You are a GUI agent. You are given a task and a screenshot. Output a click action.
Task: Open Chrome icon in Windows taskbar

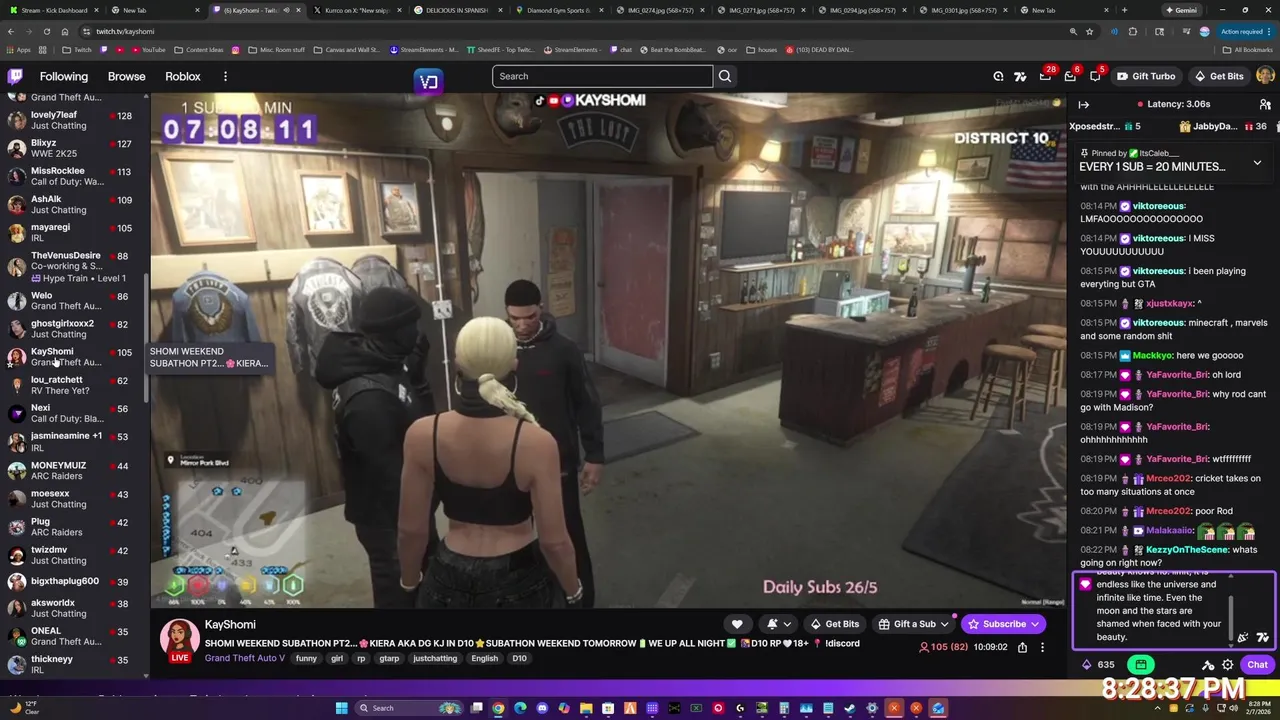(498, 708)
